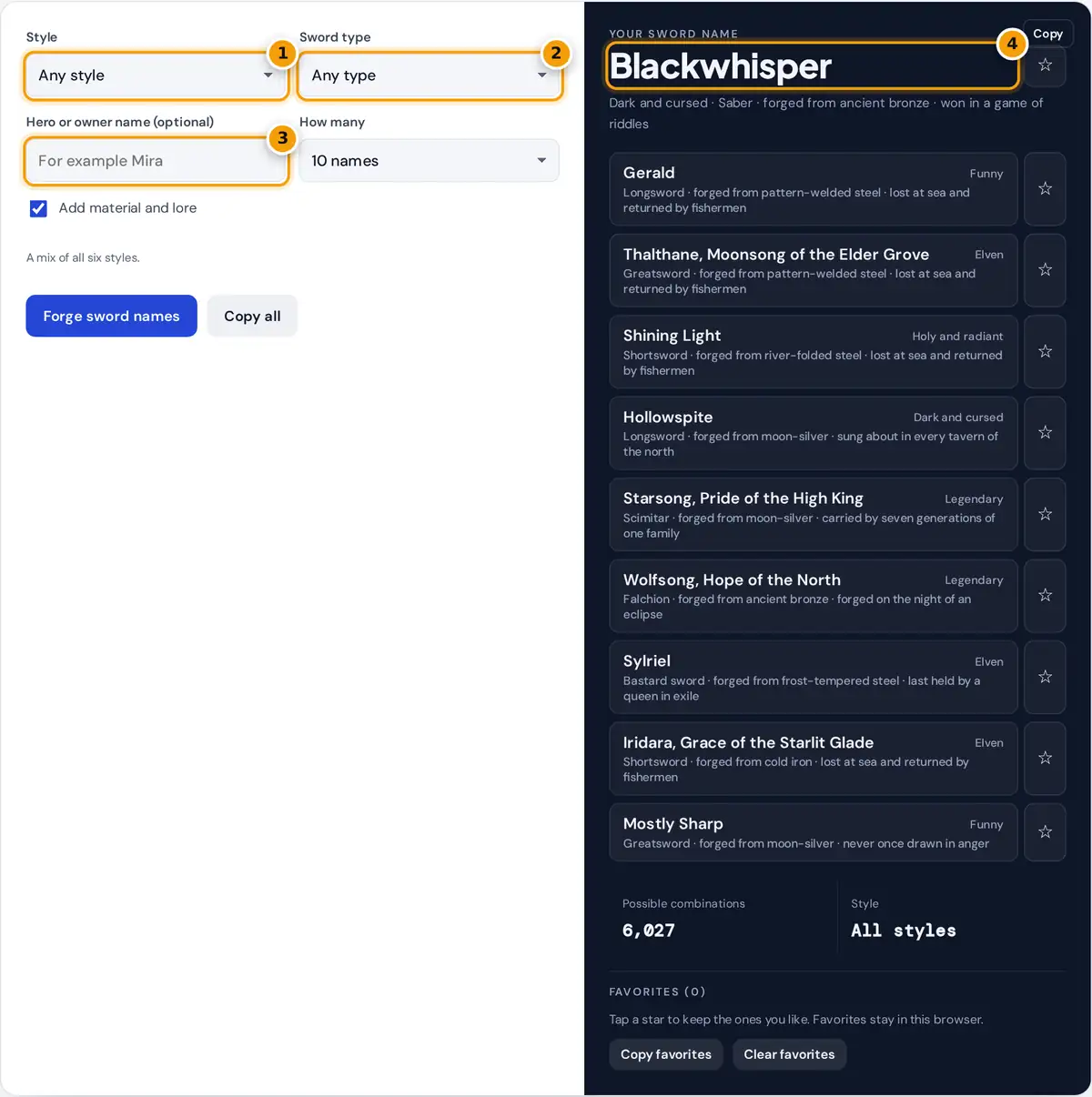Open the Style dropdown

pyautogui.click(x=157, y=75)
